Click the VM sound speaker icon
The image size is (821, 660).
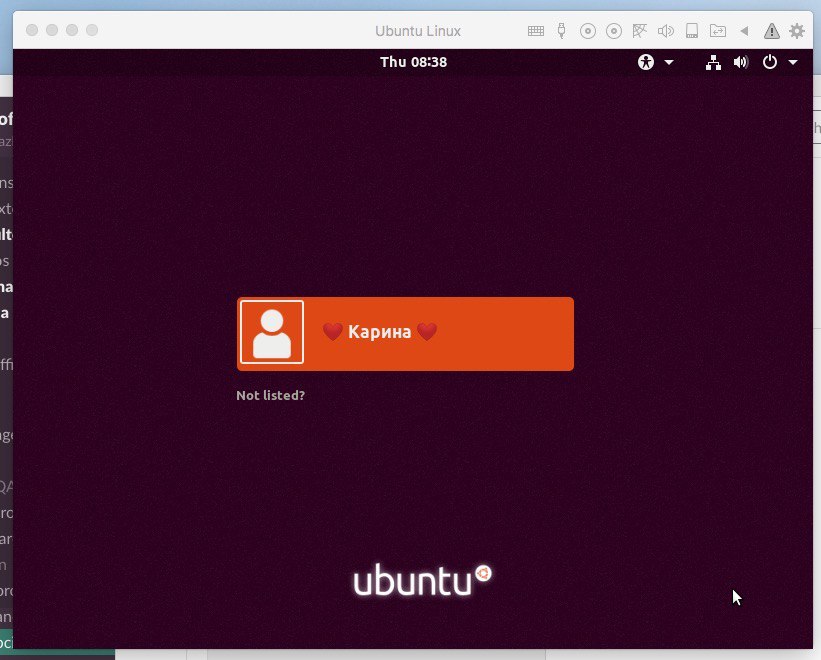coord(665,31)
